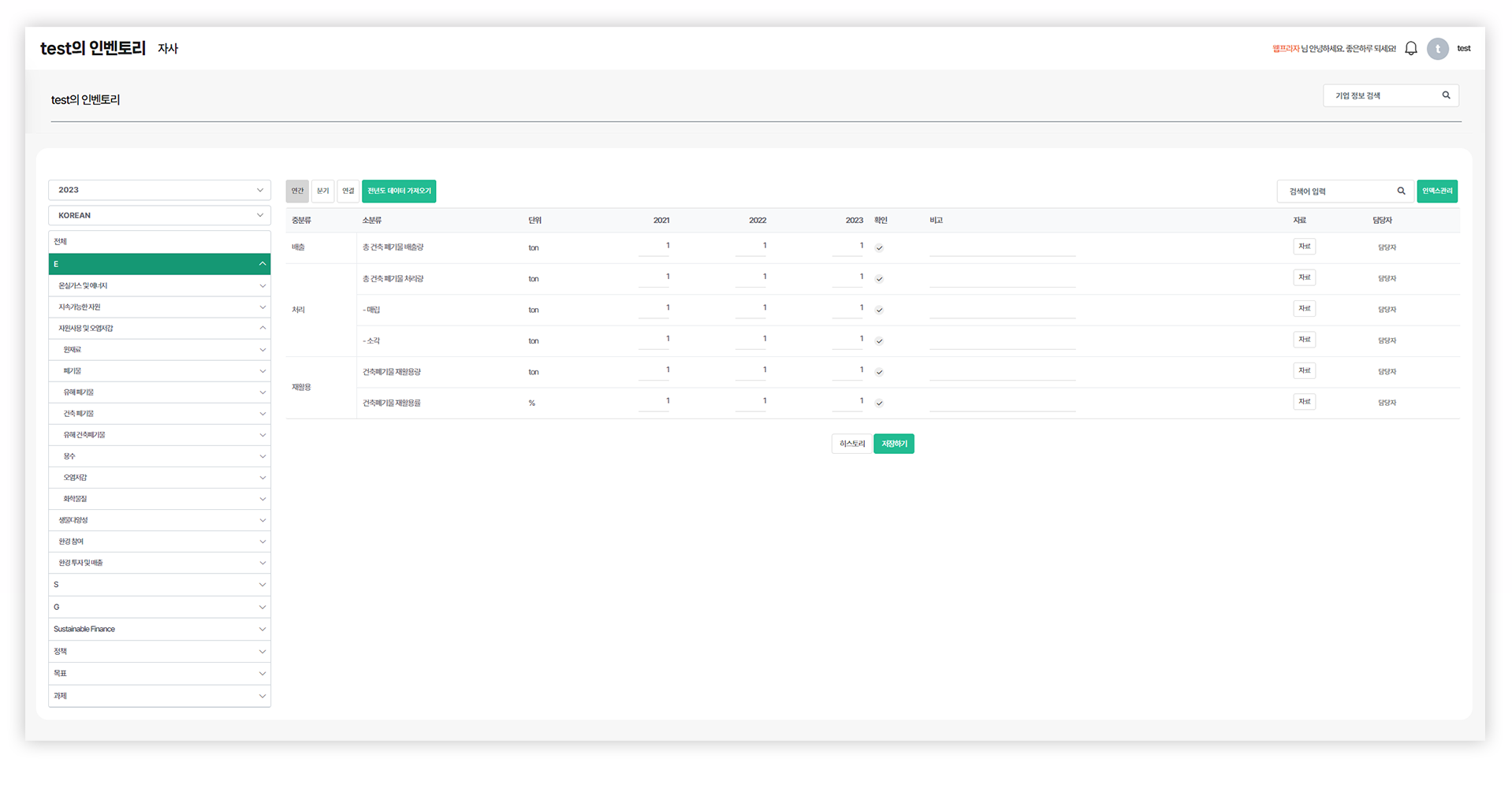Screen dimensions: 1512x792
Task: Click chevron icon beside 온실가스 및 에너지
Action: (x=262, y=286)
